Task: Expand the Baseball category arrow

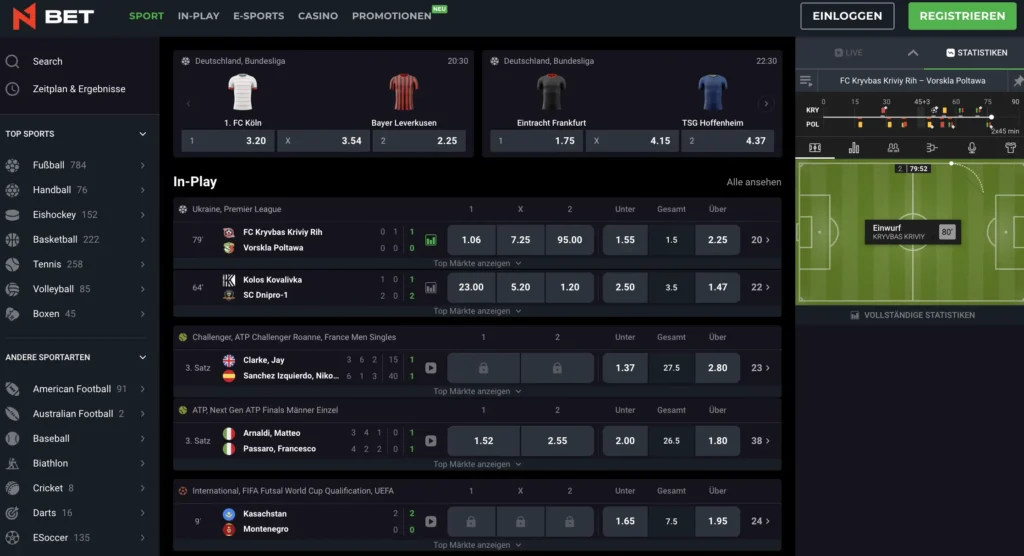Action: click(x=142, y=438)
